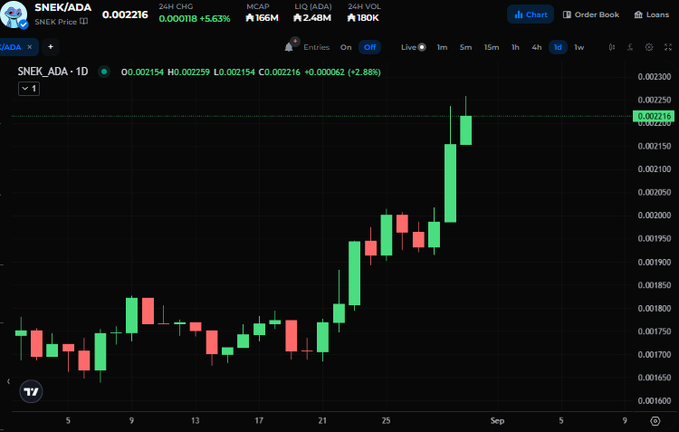Viewport: 679px width, 432px height.
Task: Turn Entries On
Action: (x=346, y=47)
